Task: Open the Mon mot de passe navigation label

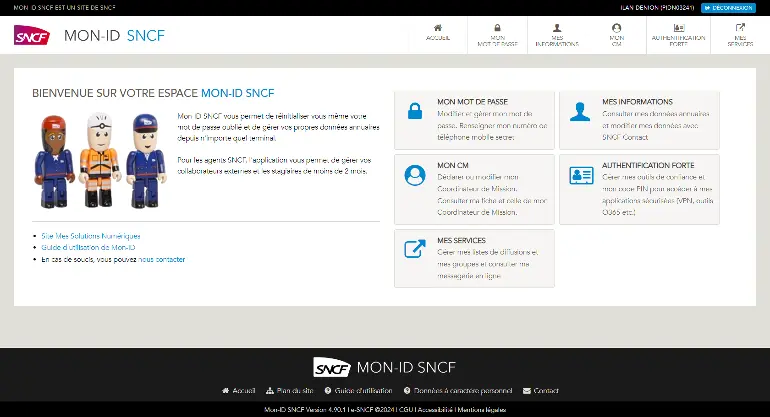Action: pyautogui.click(x=497, y=41)
